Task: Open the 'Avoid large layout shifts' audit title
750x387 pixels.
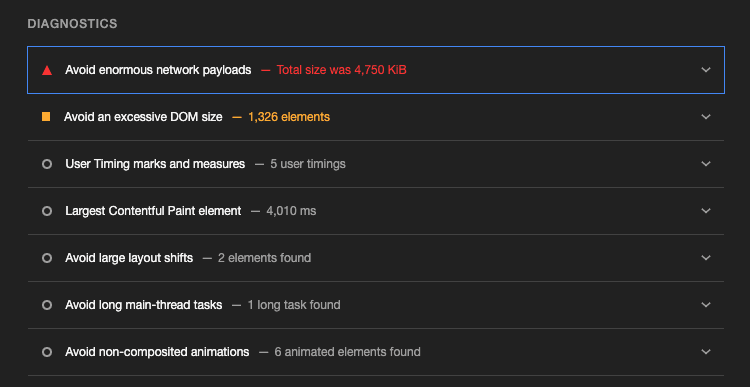Action: tap(129, 258)
